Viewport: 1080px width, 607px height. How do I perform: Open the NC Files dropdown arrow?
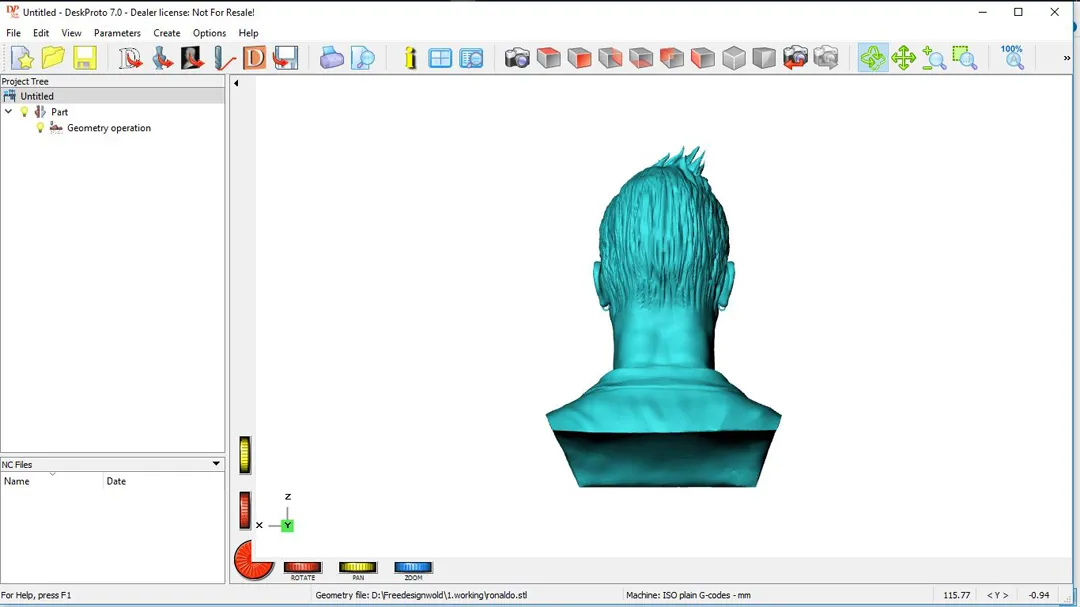pos(216,464)
